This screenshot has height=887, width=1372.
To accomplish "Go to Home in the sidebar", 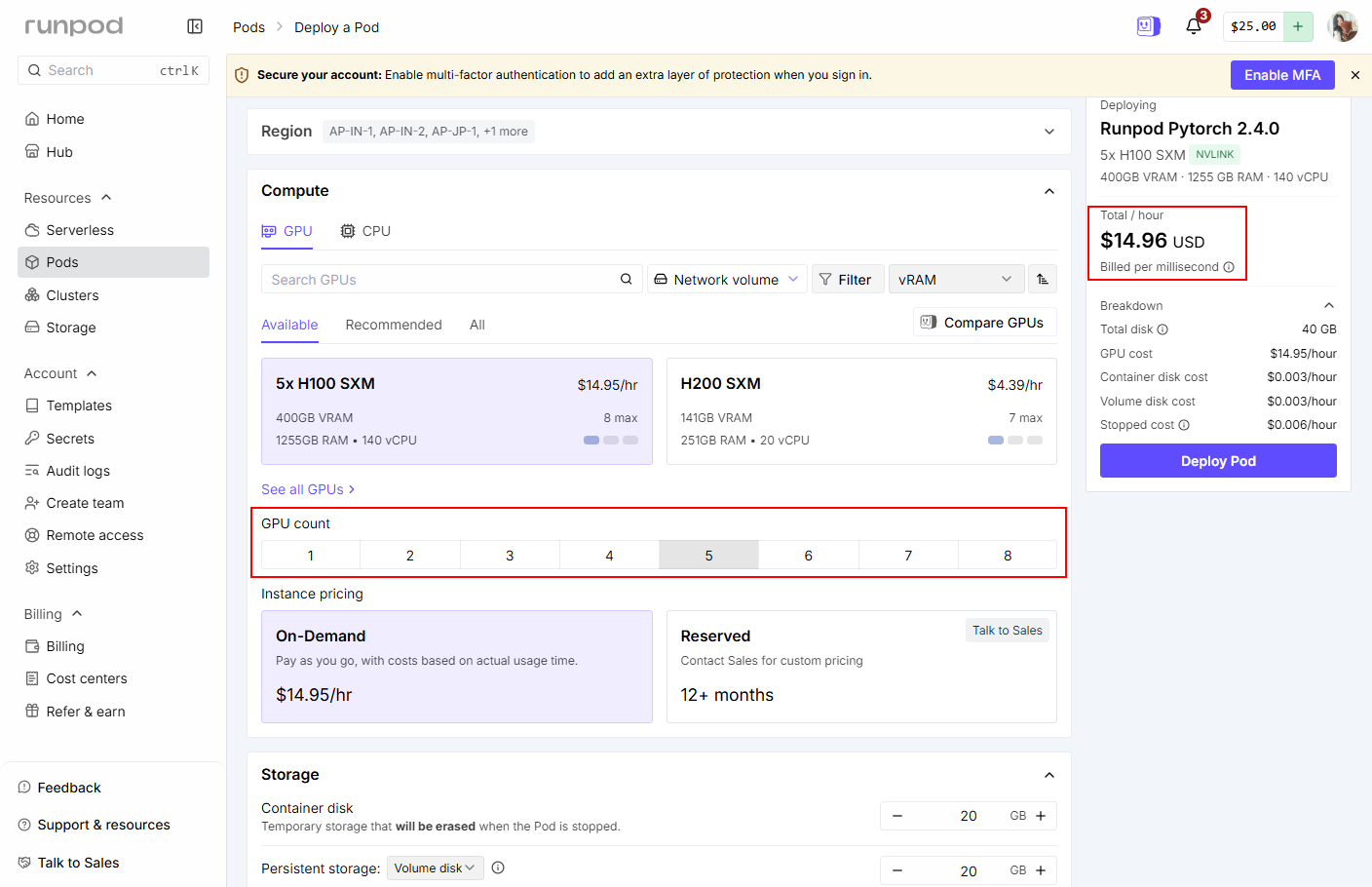I will tap(113, 119).
